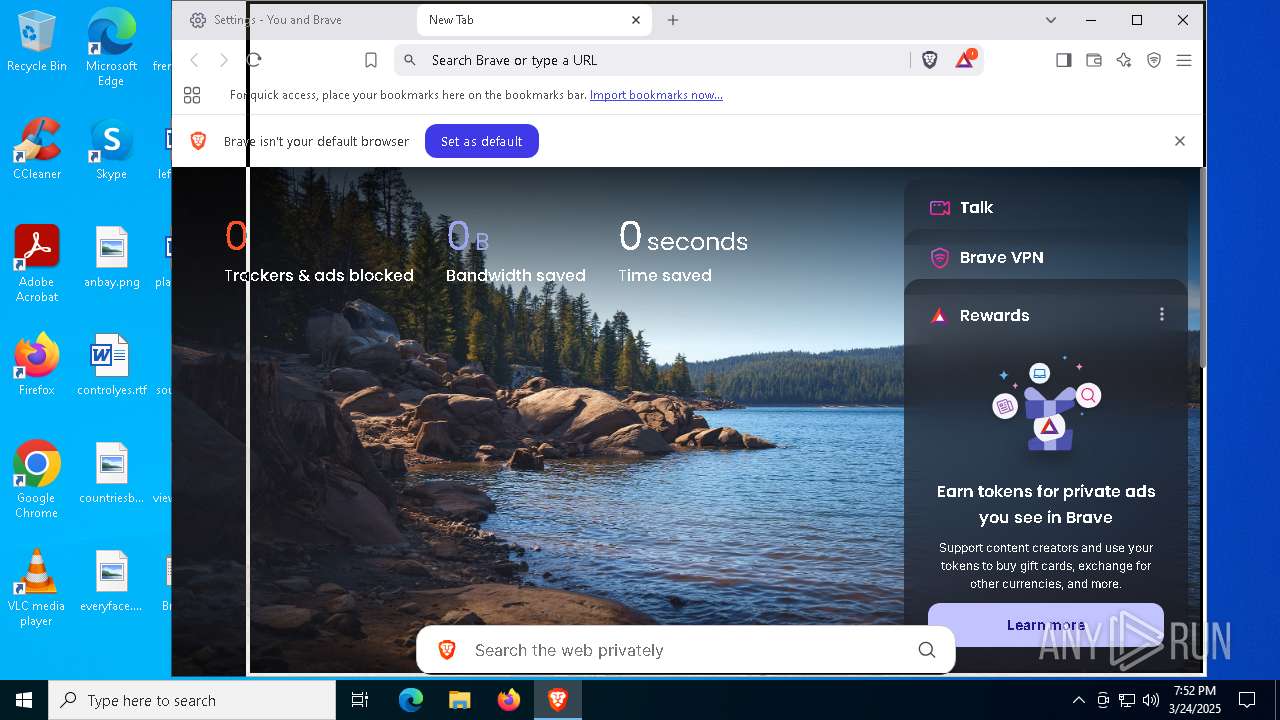Go back in browser history

(x=195, y=60)
